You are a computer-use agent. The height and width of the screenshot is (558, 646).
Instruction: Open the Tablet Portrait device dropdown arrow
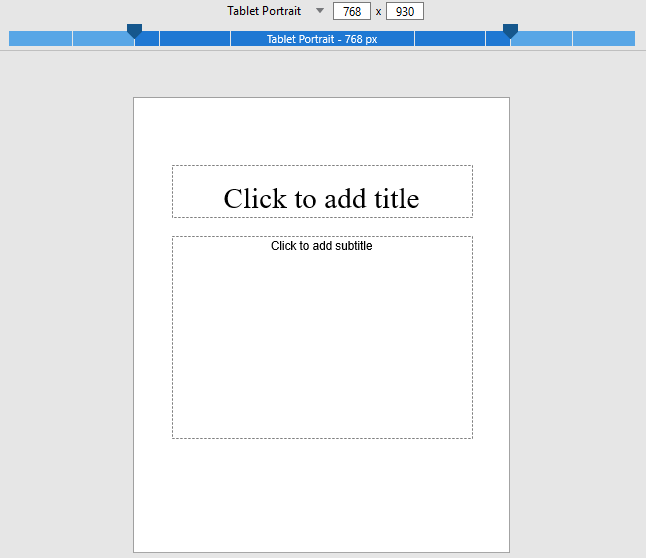pyautogui.click(x=320, y=11)
